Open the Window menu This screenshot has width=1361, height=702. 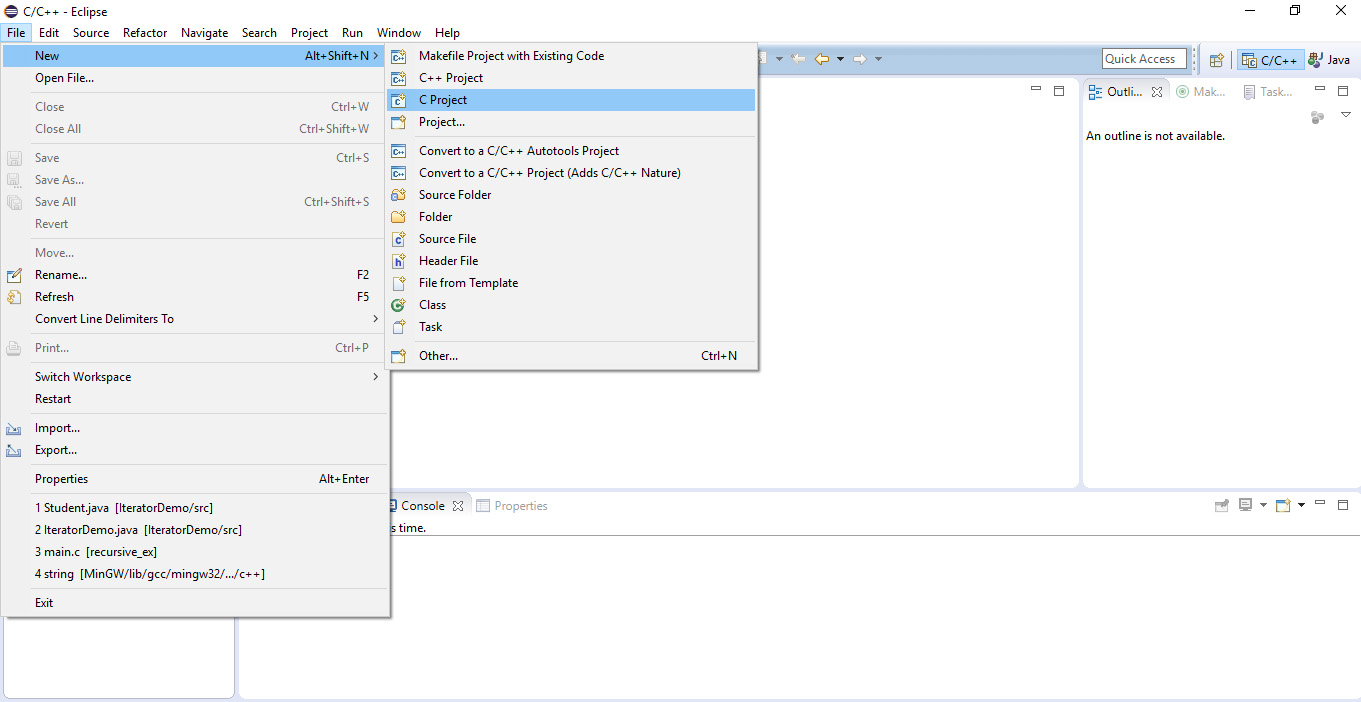tap(398, 32)
